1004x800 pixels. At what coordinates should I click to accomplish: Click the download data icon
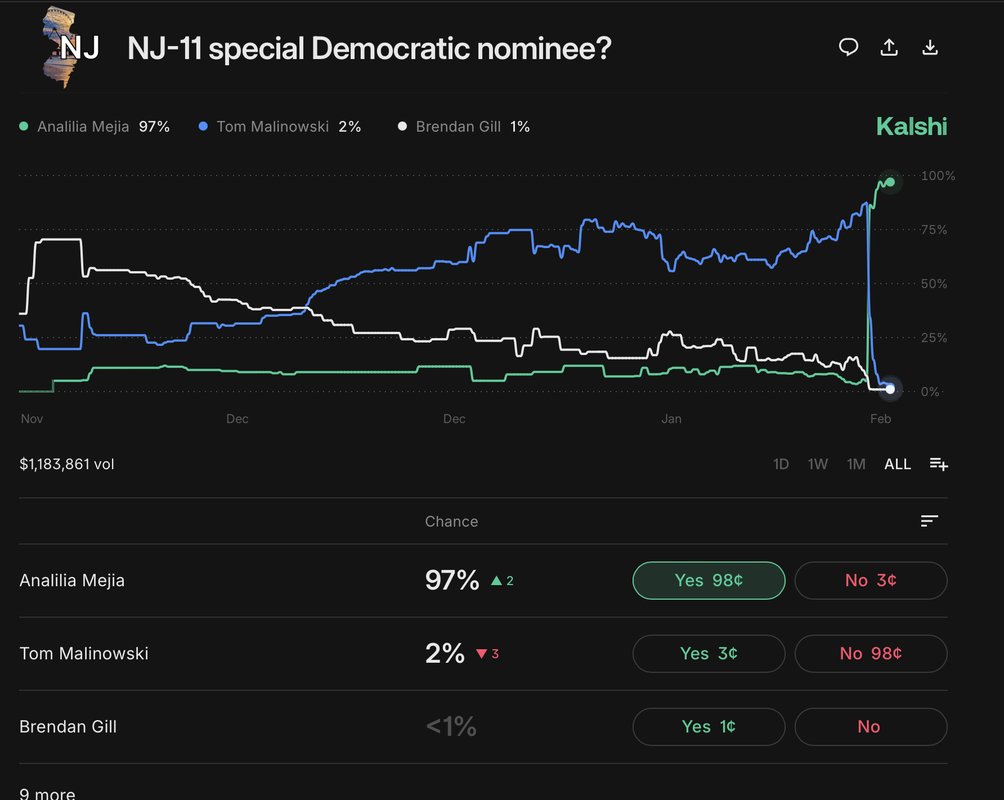[930, 46]
